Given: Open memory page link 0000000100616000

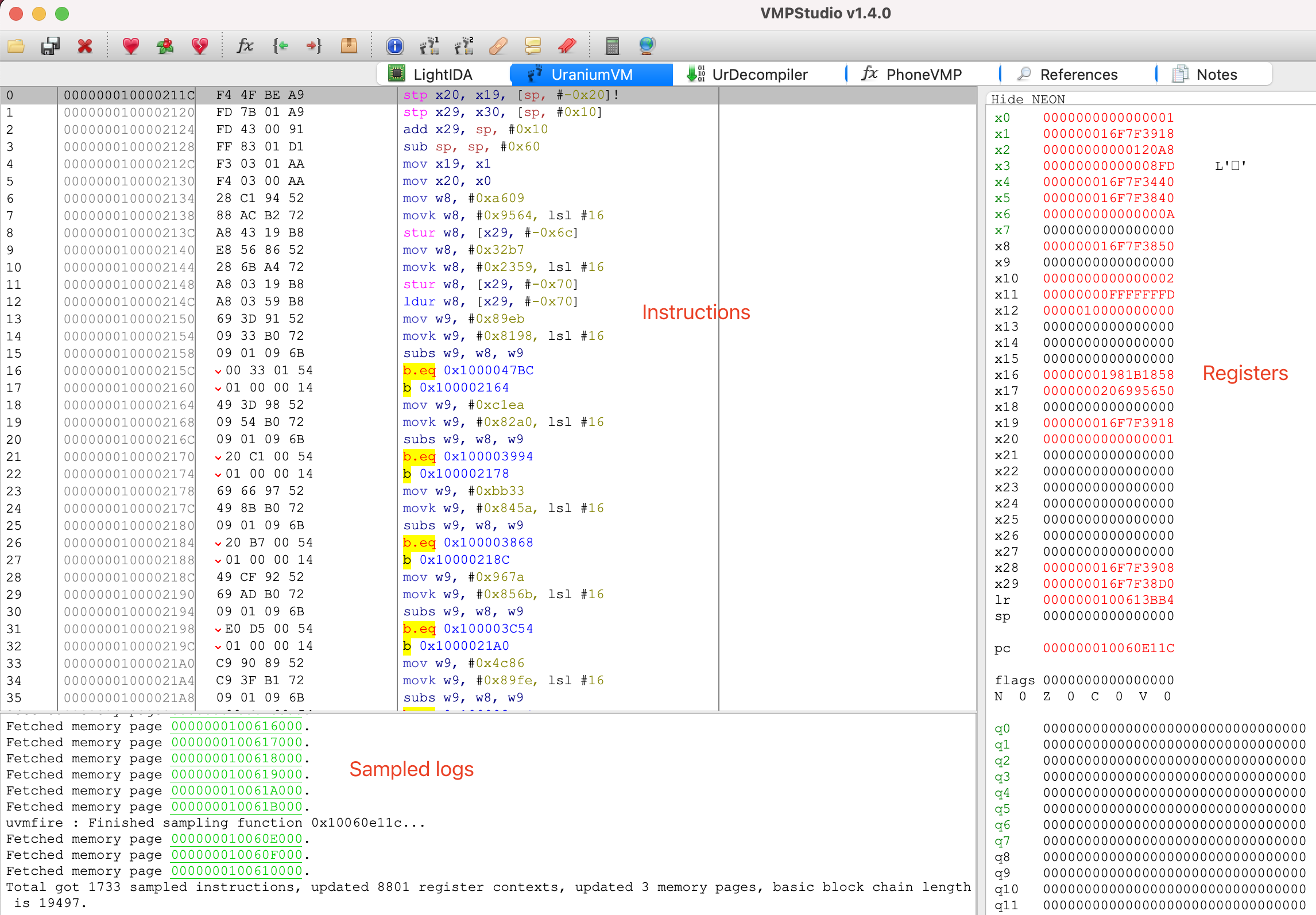Looking at the screenshot, I should [237, 726].
